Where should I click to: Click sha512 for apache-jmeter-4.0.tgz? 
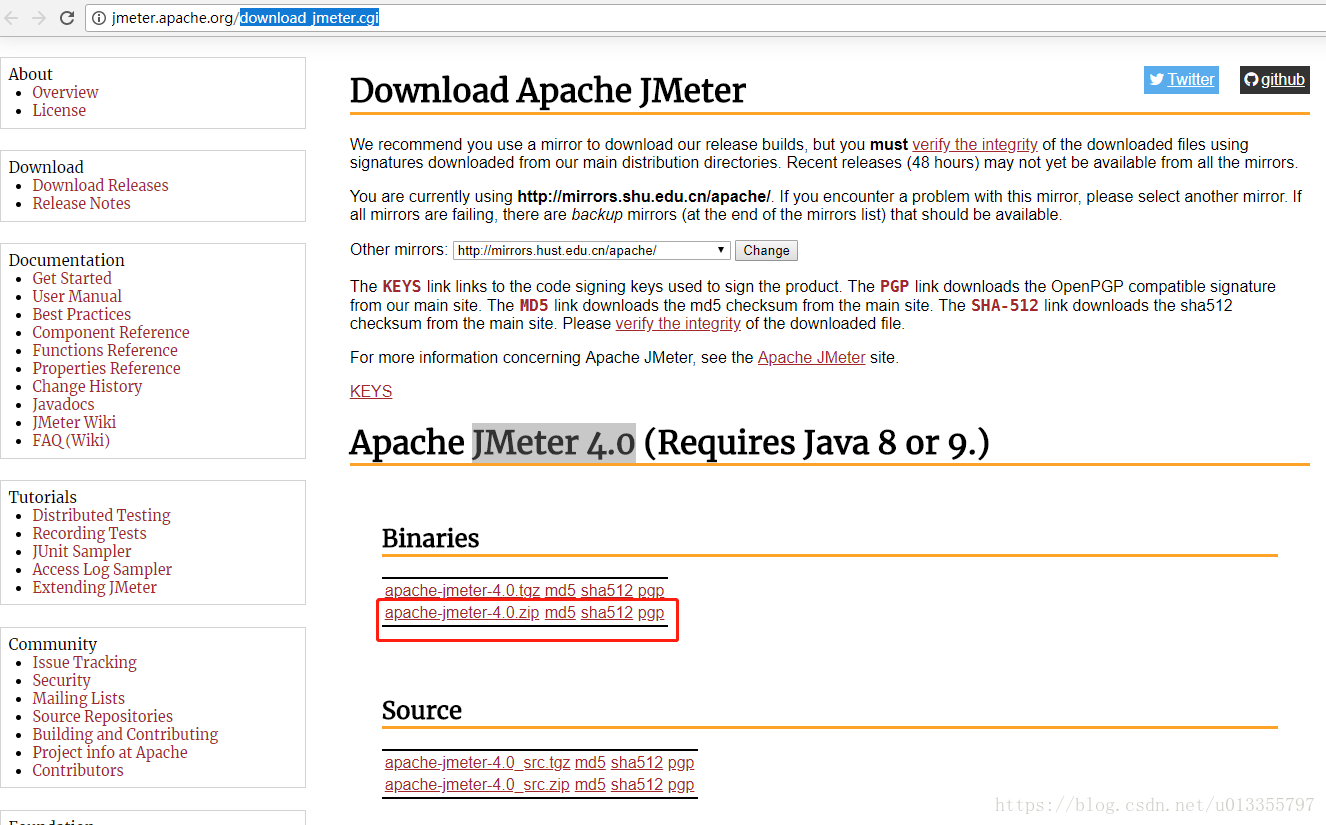click(x=607, y=590)
